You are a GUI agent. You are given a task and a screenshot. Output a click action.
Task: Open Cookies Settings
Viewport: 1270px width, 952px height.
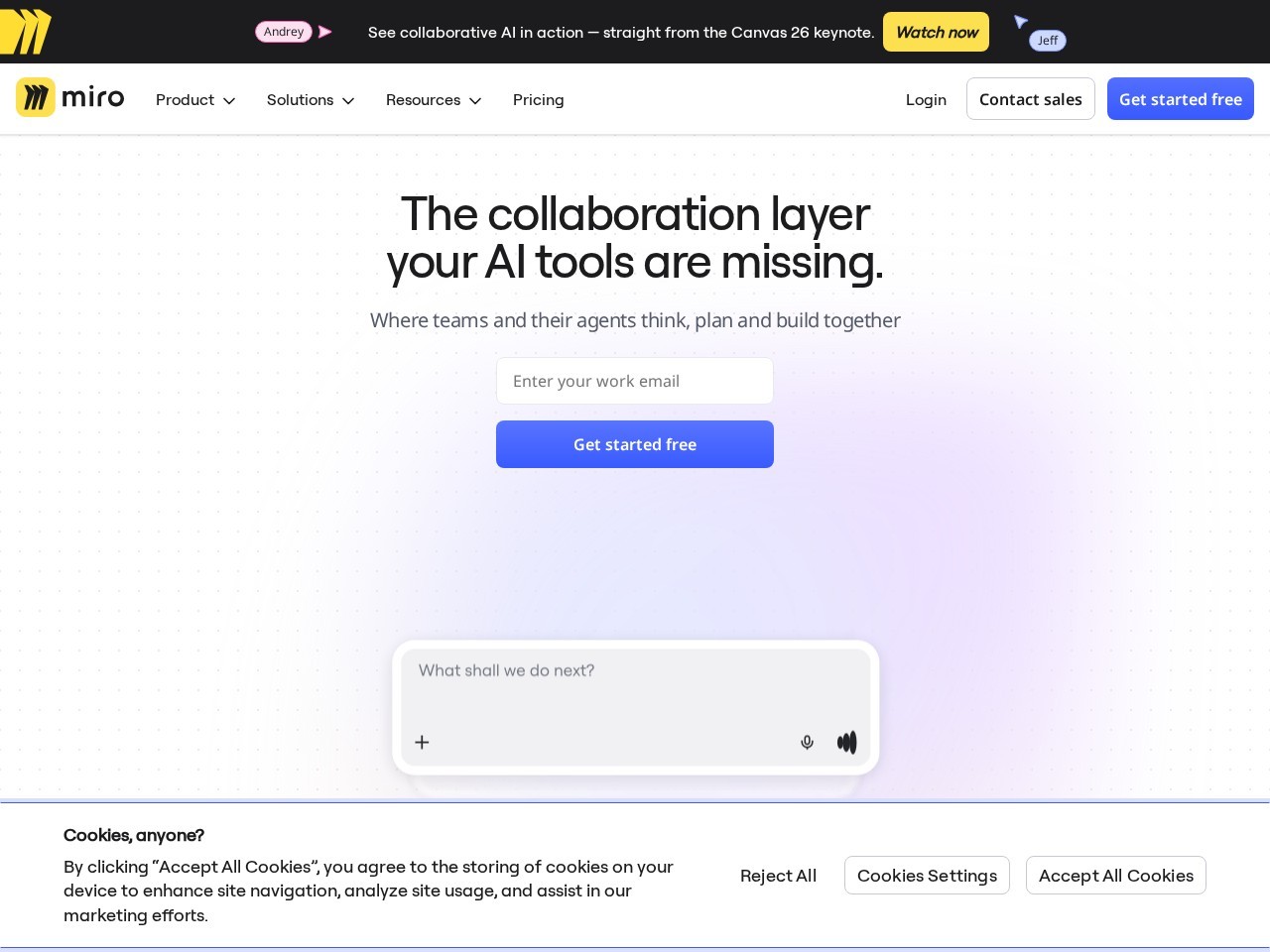(x=927, y=876)
